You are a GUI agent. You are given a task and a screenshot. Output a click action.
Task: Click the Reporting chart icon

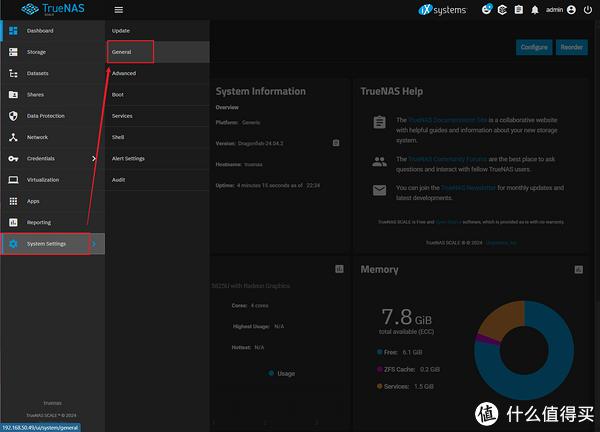coord(13,222)
